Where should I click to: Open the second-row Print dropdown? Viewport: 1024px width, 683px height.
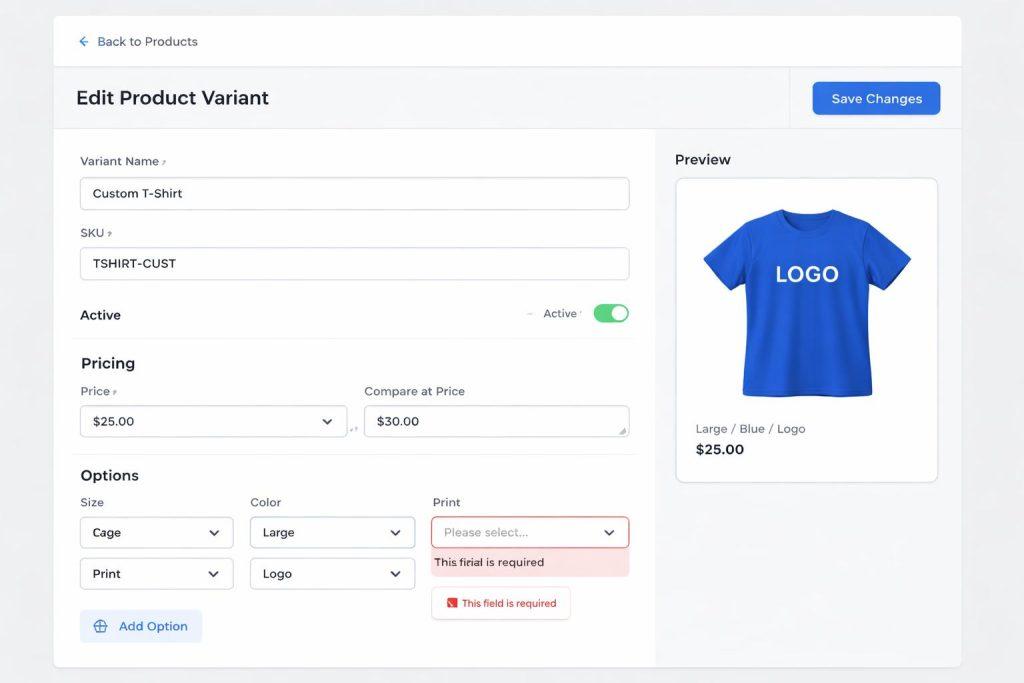point(156,574)
